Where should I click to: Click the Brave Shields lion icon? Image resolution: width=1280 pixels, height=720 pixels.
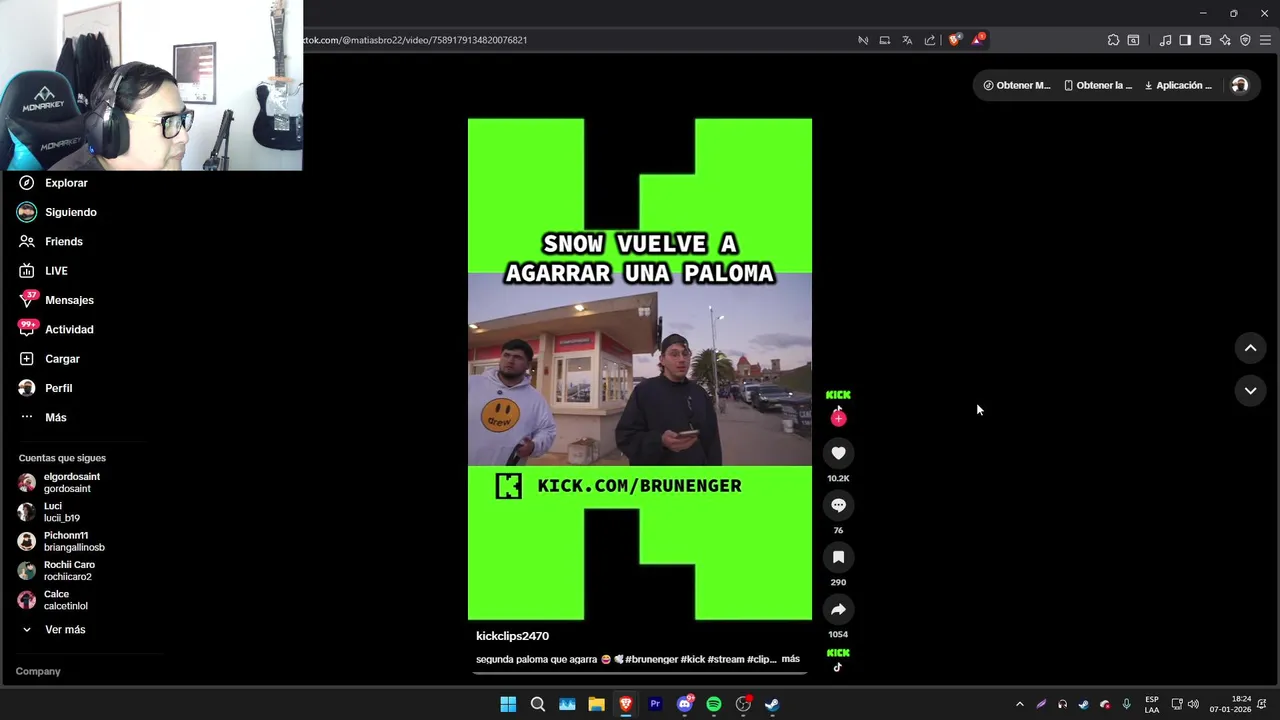(x=954, y=40)
